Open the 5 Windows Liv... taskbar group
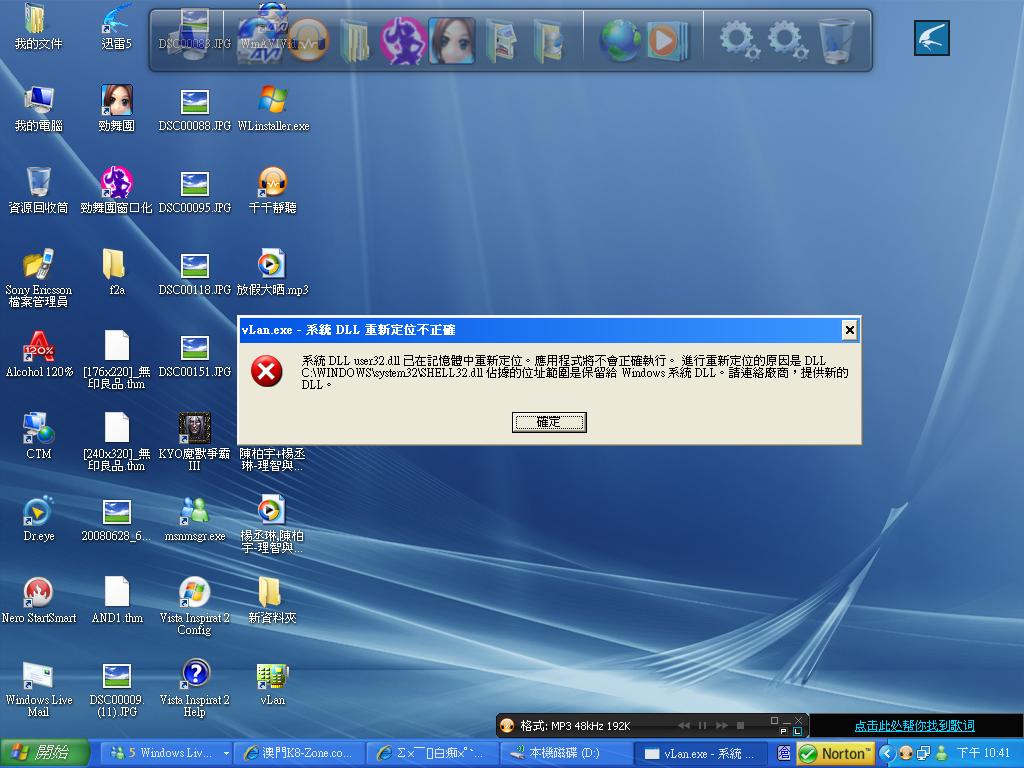 tap(167, 753)
